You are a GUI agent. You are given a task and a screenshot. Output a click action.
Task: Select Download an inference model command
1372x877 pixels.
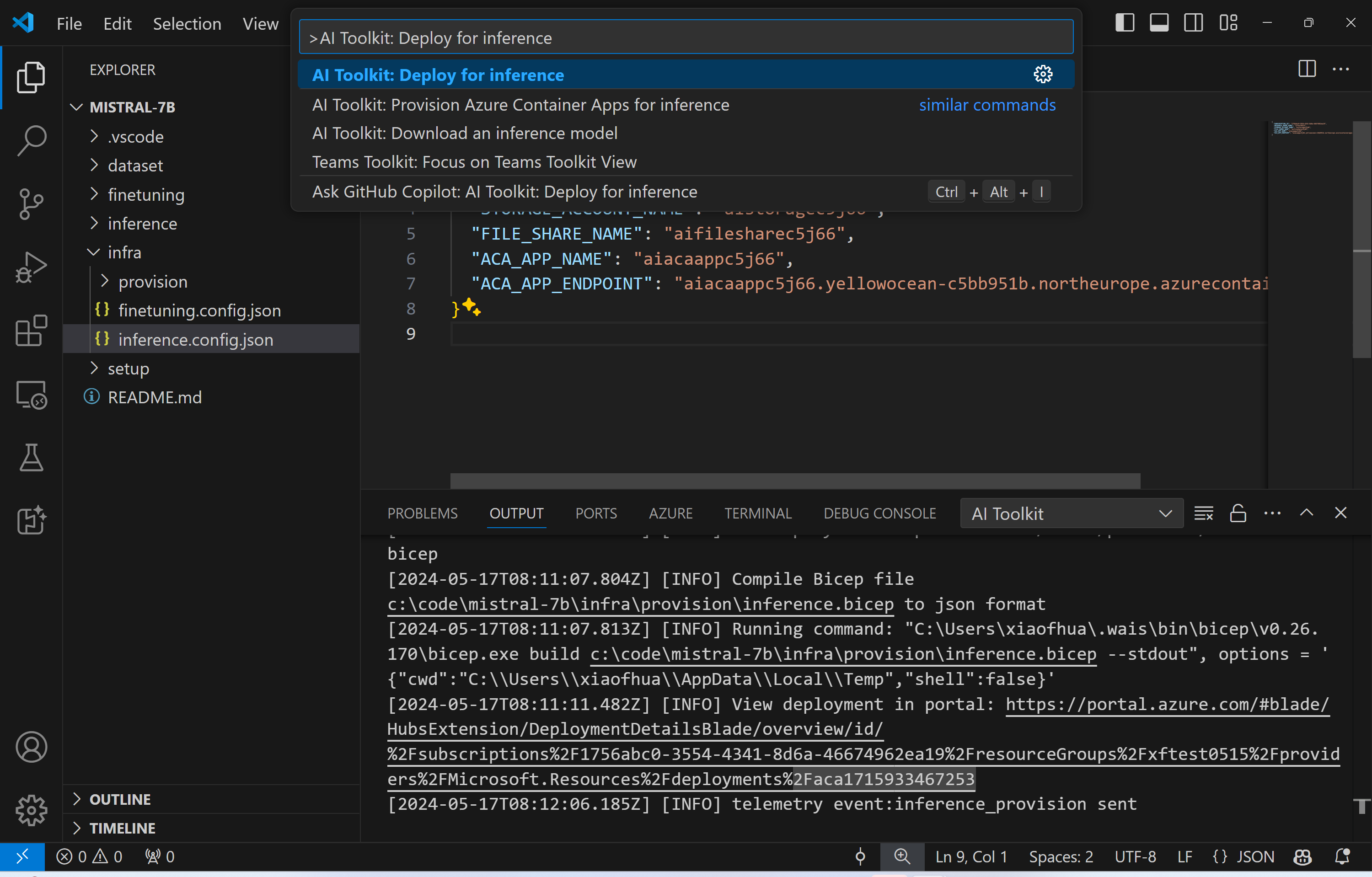pos(686,133)
